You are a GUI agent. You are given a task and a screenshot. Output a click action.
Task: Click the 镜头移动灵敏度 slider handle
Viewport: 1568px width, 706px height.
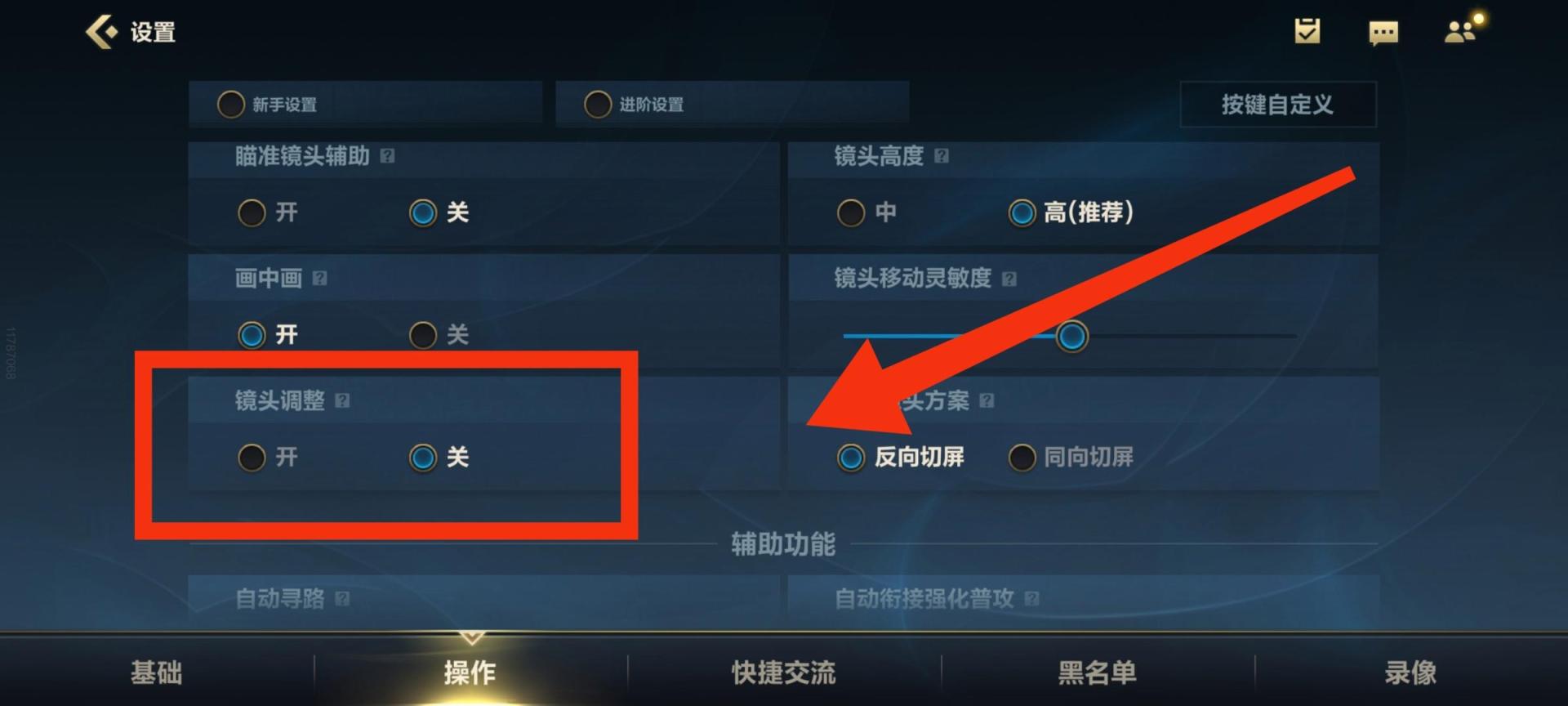pyautogui.click(x=1071, y=336)
